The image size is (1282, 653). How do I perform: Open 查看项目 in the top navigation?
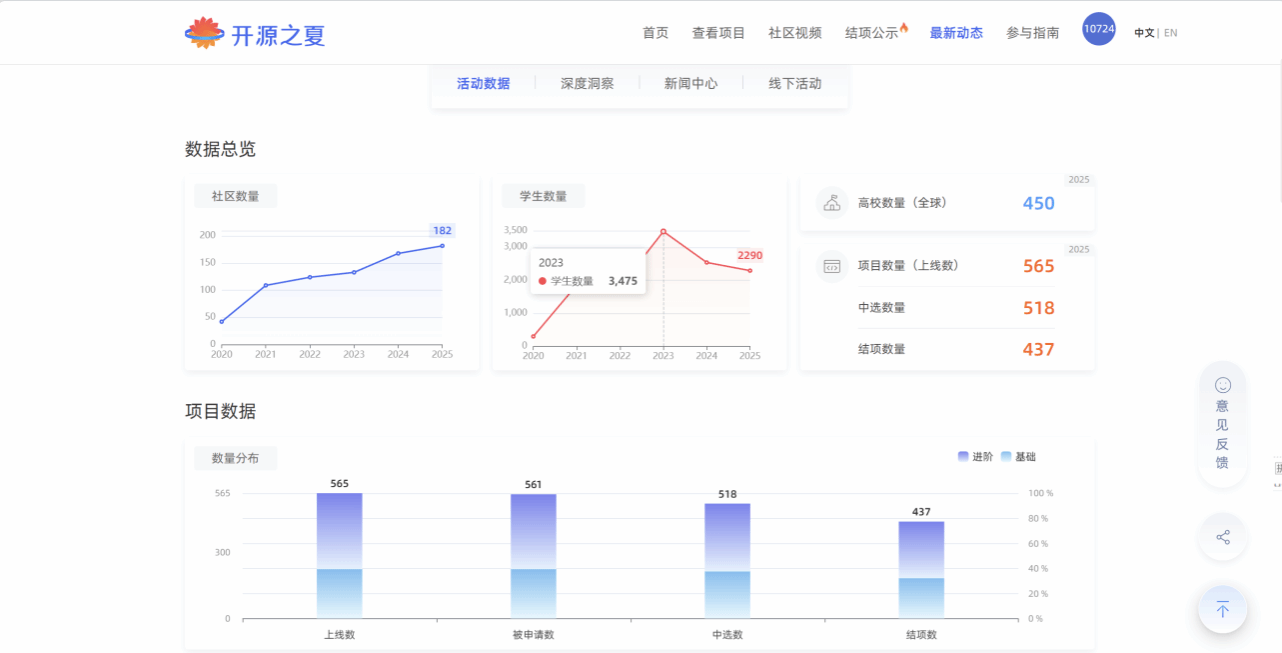(718, 33)
